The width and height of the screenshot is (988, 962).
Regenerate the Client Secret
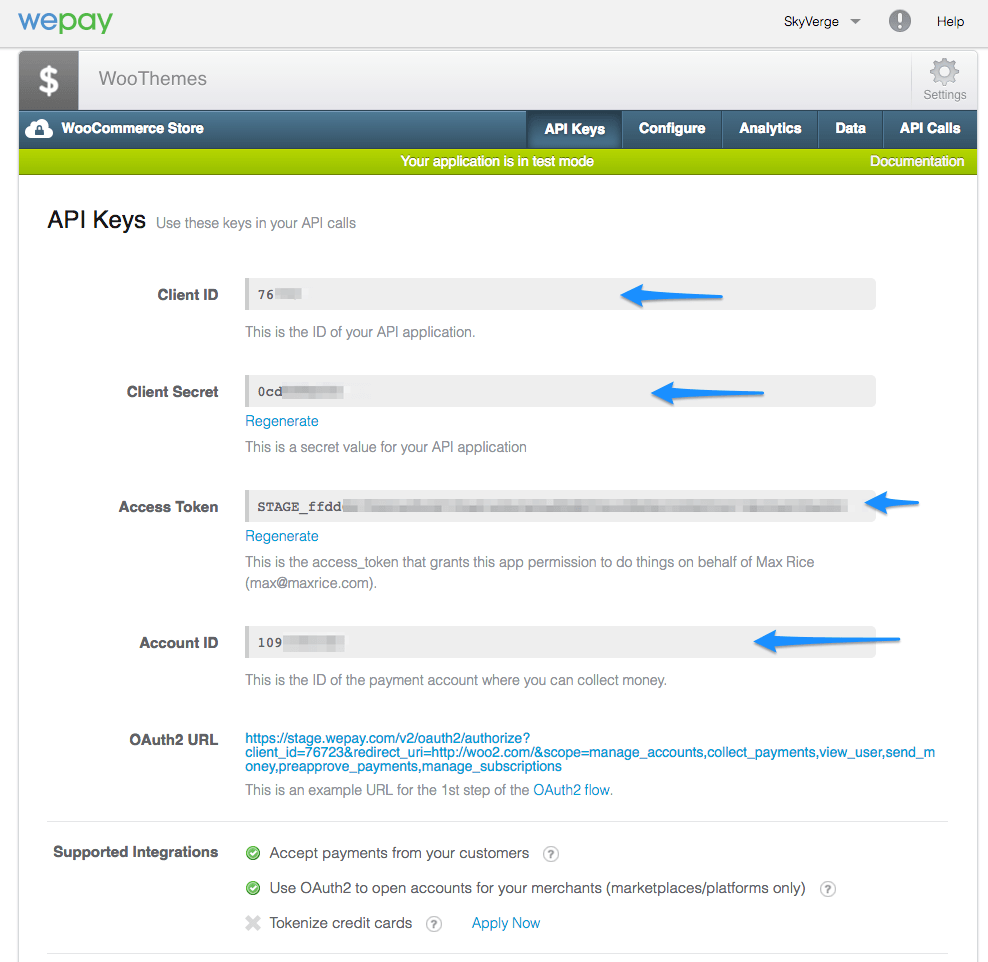(281, 421)
